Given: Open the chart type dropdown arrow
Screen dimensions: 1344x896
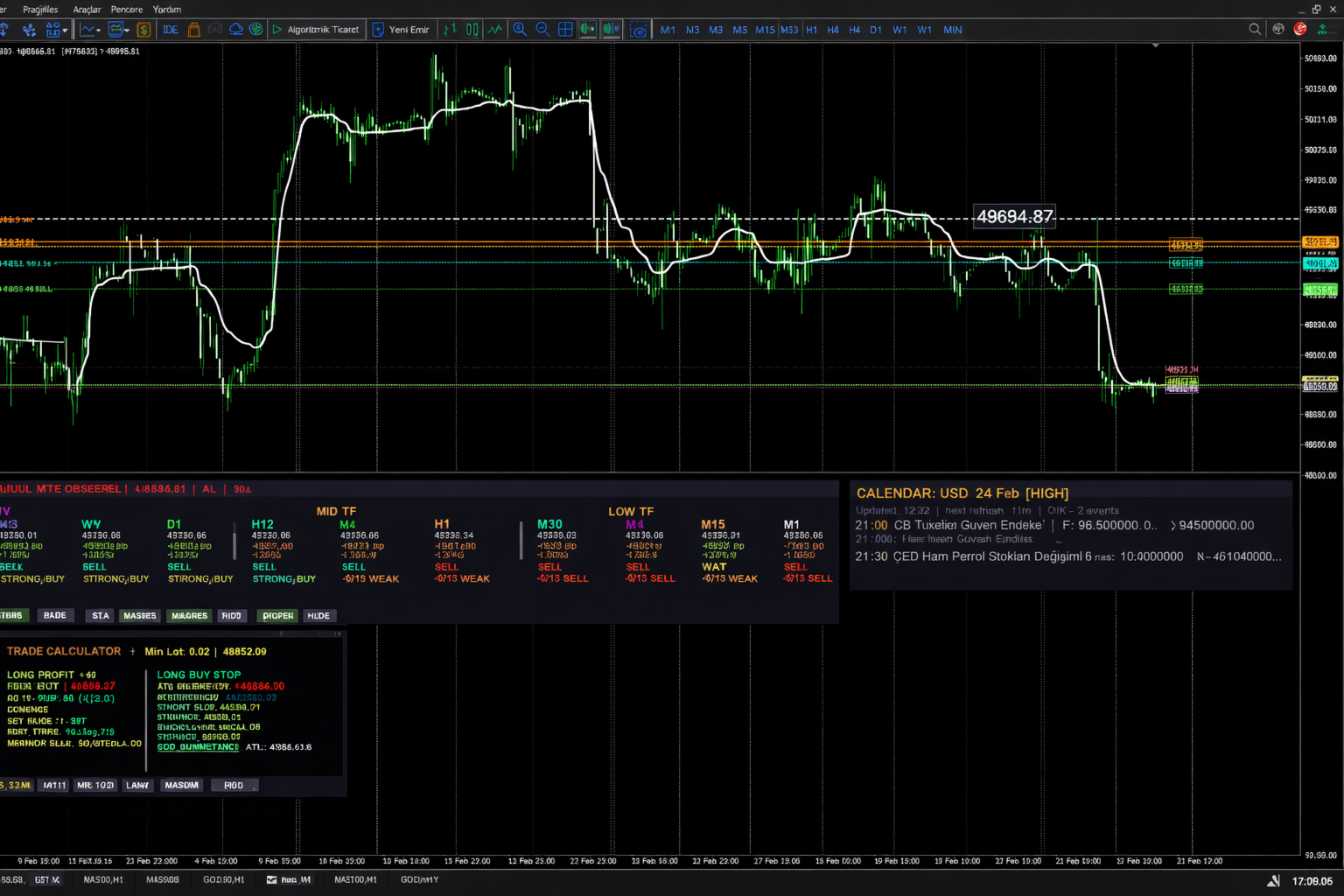Looking at the screenshot, I should (98, 31).
